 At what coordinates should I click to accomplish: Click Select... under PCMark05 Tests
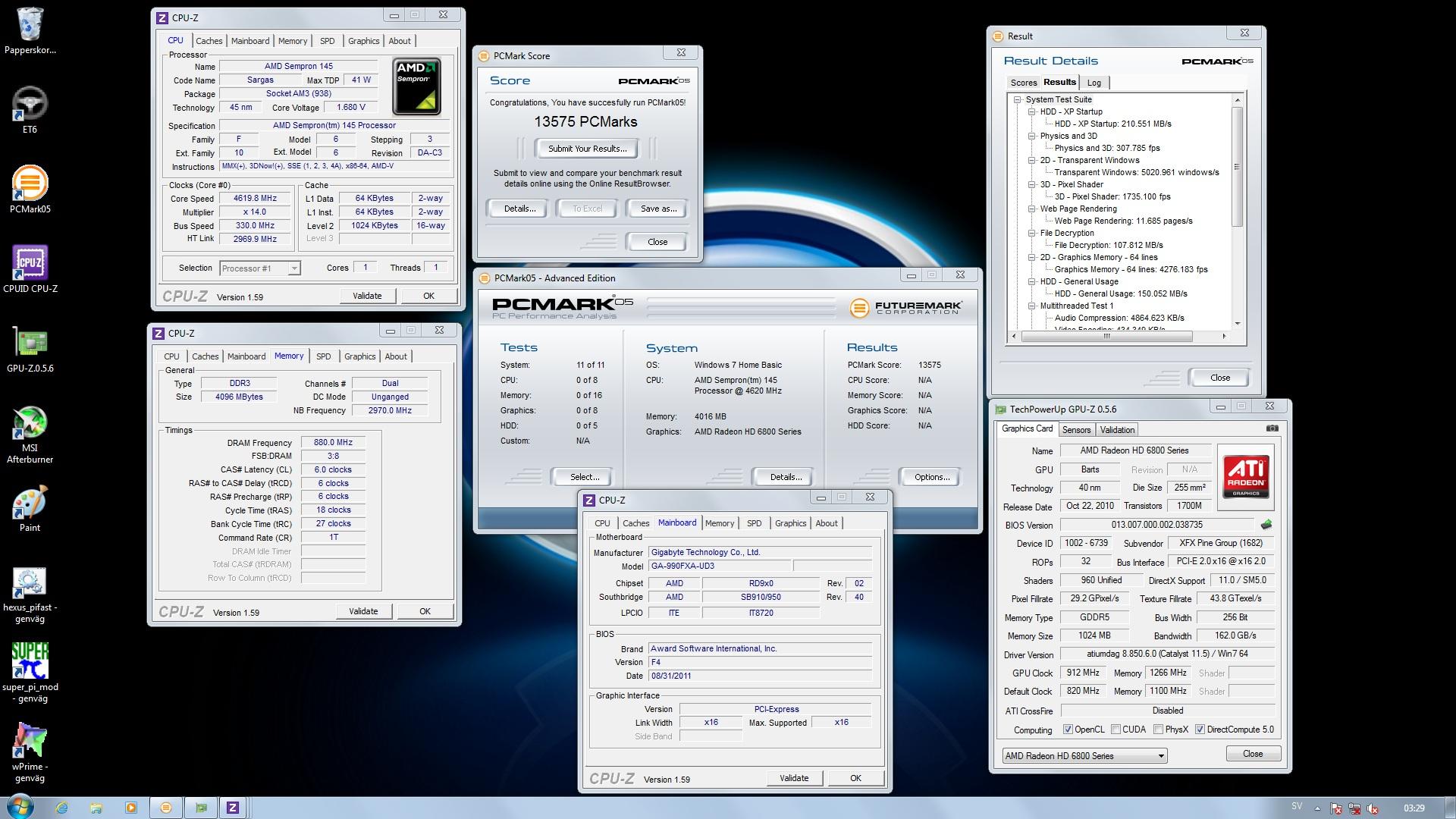585,477
